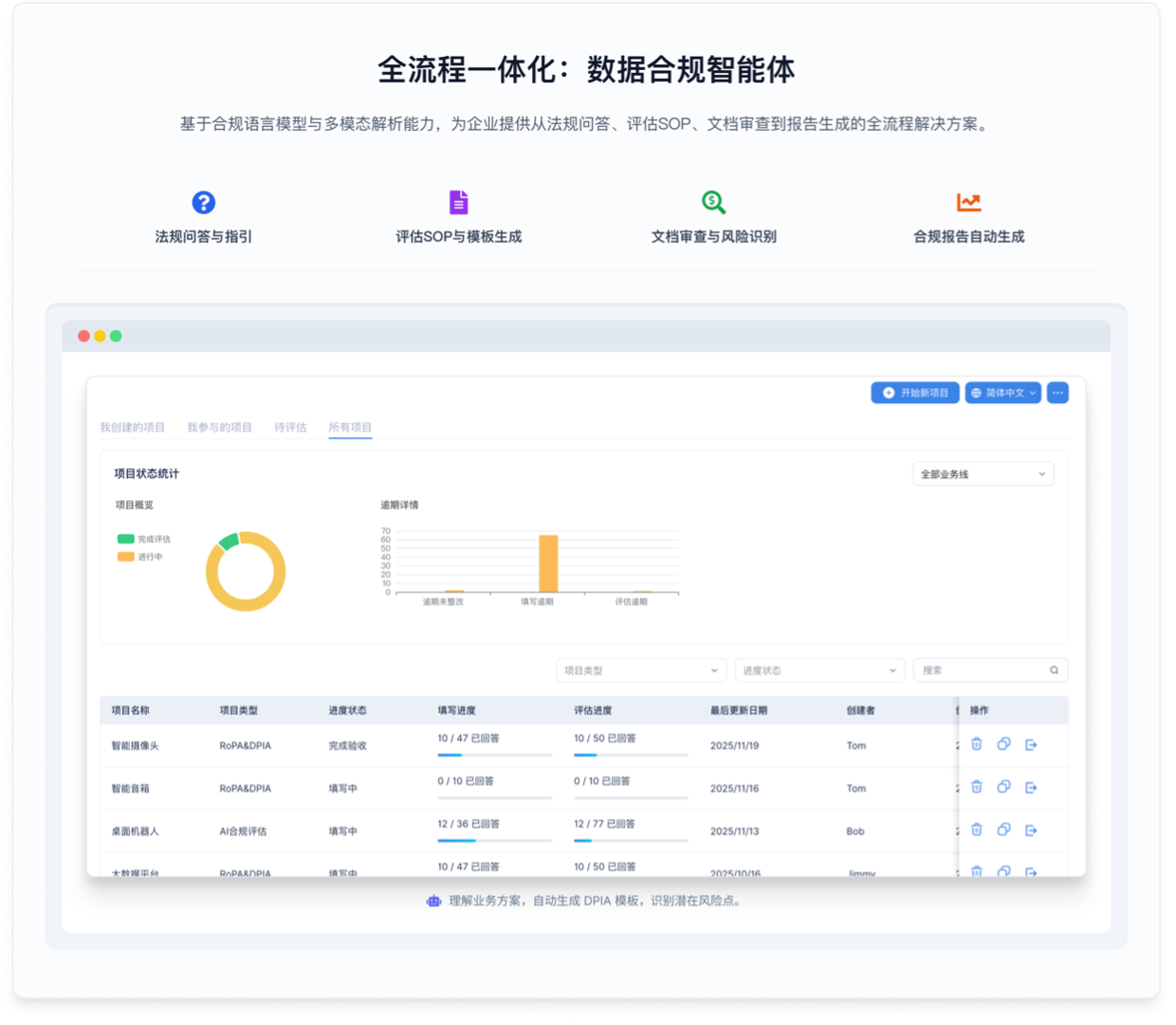Click the orange chart icon for 合规报告
Screen dimensions: 1176x1025
coord(968,202)
